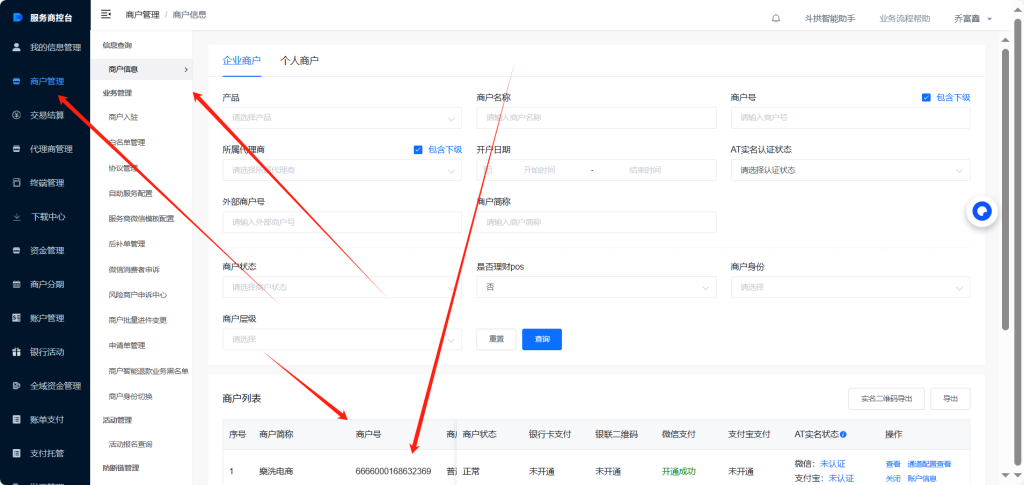Viewport: 1024px width, 485px height.
Task: Click the 账单支付 list icon
Action: click(x=17, y=419)
